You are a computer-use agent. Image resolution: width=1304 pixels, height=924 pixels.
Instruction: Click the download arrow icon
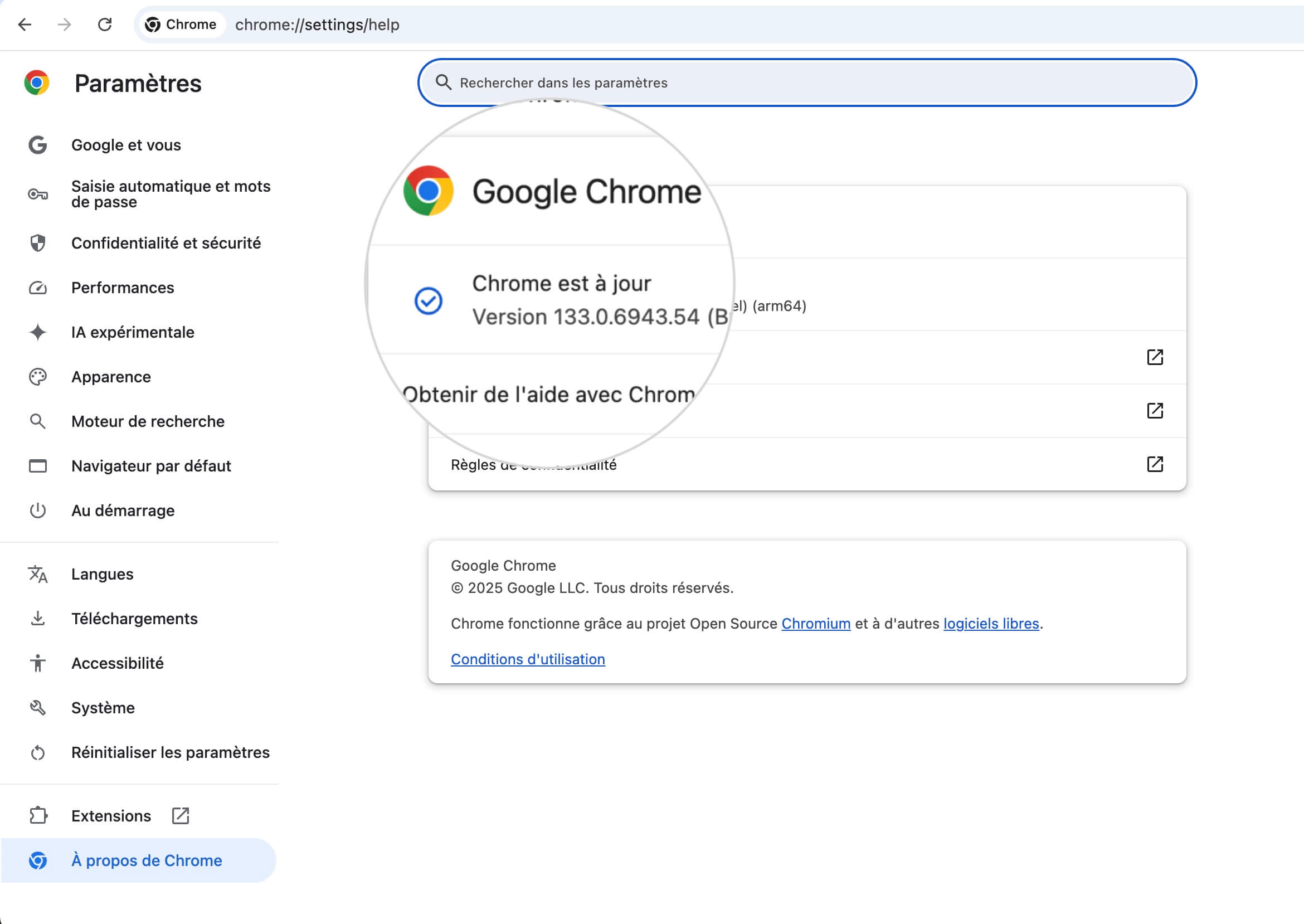37,619
